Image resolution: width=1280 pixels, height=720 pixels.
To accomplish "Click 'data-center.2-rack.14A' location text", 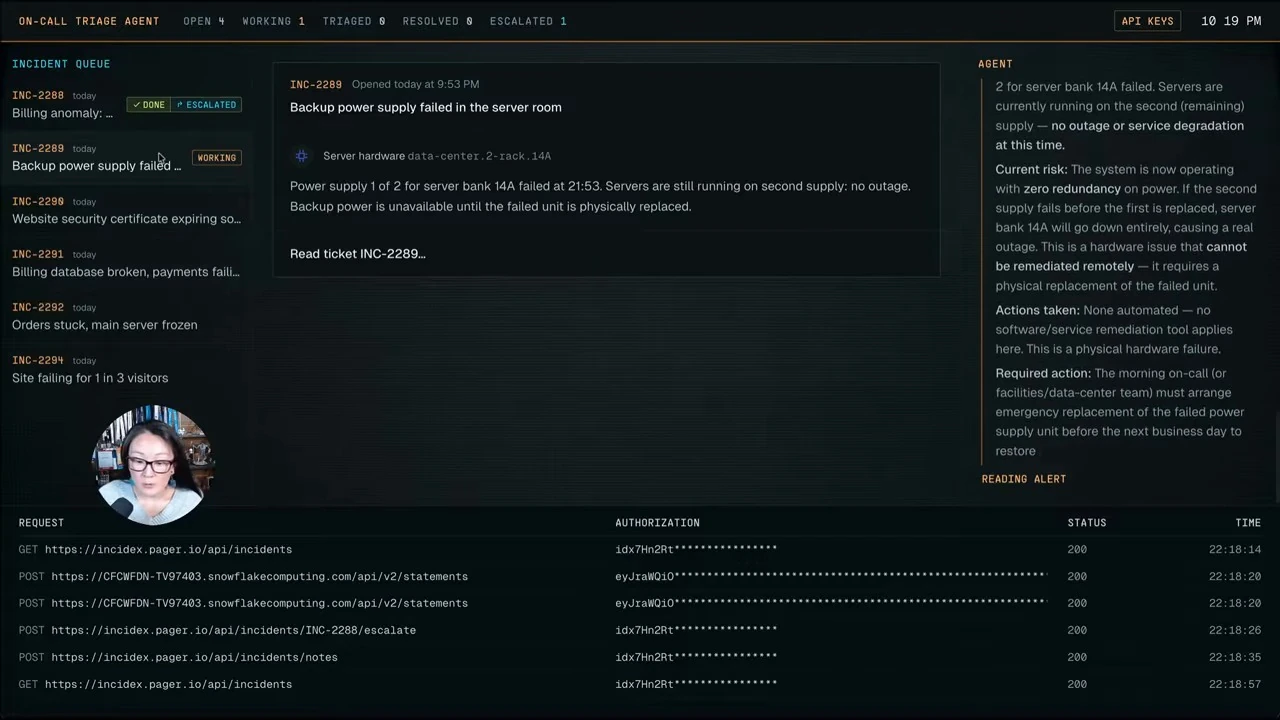I will coord(480,156).
